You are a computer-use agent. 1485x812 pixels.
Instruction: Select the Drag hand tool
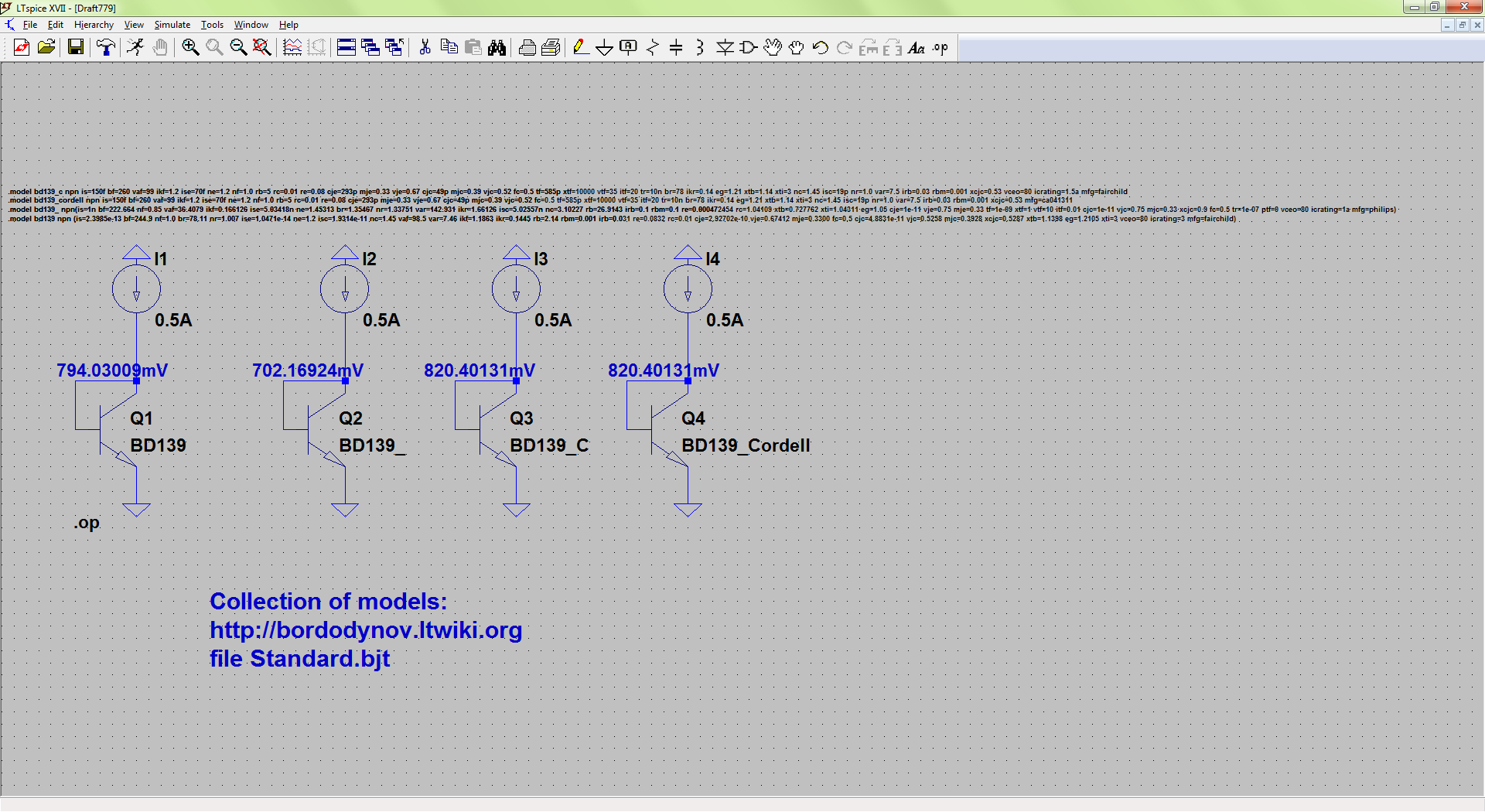pyautogui.click(x=797, y=48)
